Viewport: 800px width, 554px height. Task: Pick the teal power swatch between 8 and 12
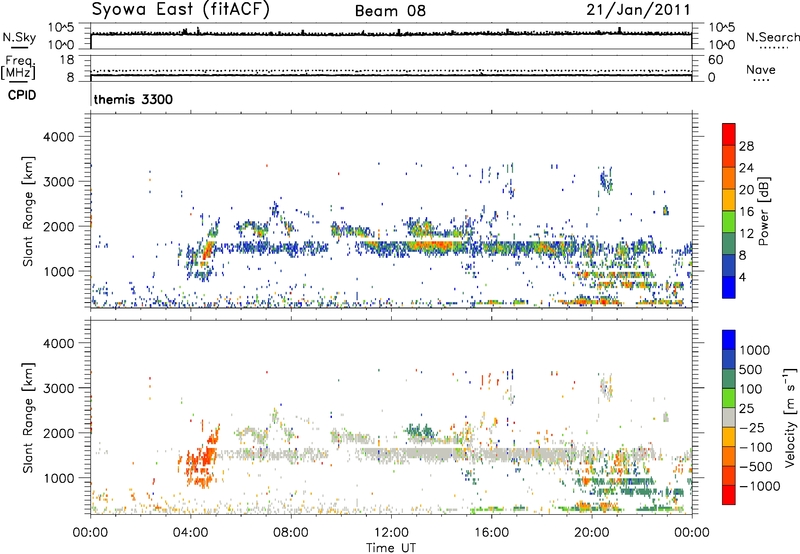(729, 244)
